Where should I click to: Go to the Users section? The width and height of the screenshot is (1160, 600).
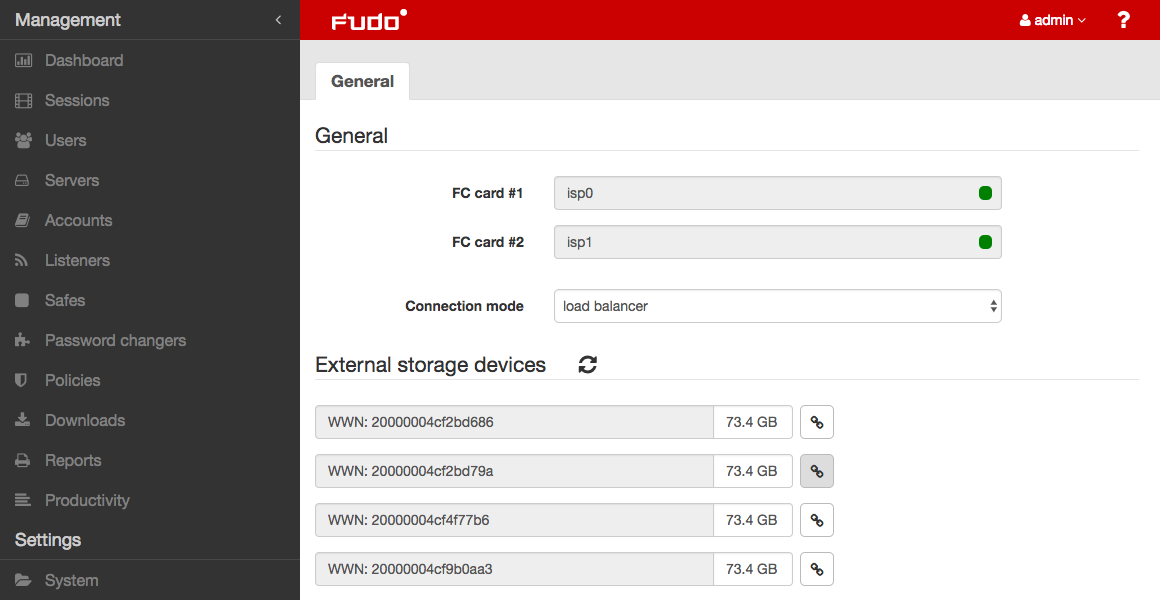(65, 141)
